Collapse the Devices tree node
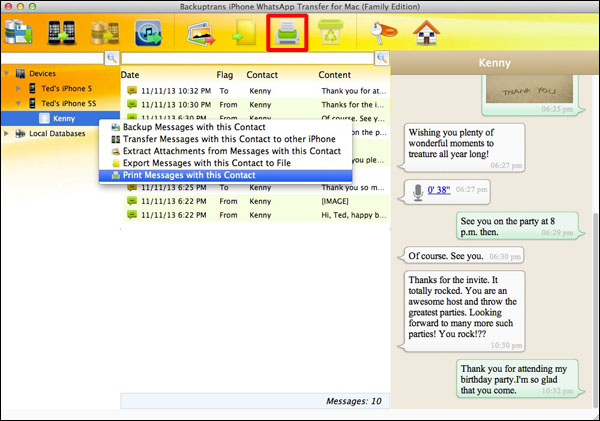Image resolution: width=600 pixels, height=421 pixels. click(x=7, y=73)
